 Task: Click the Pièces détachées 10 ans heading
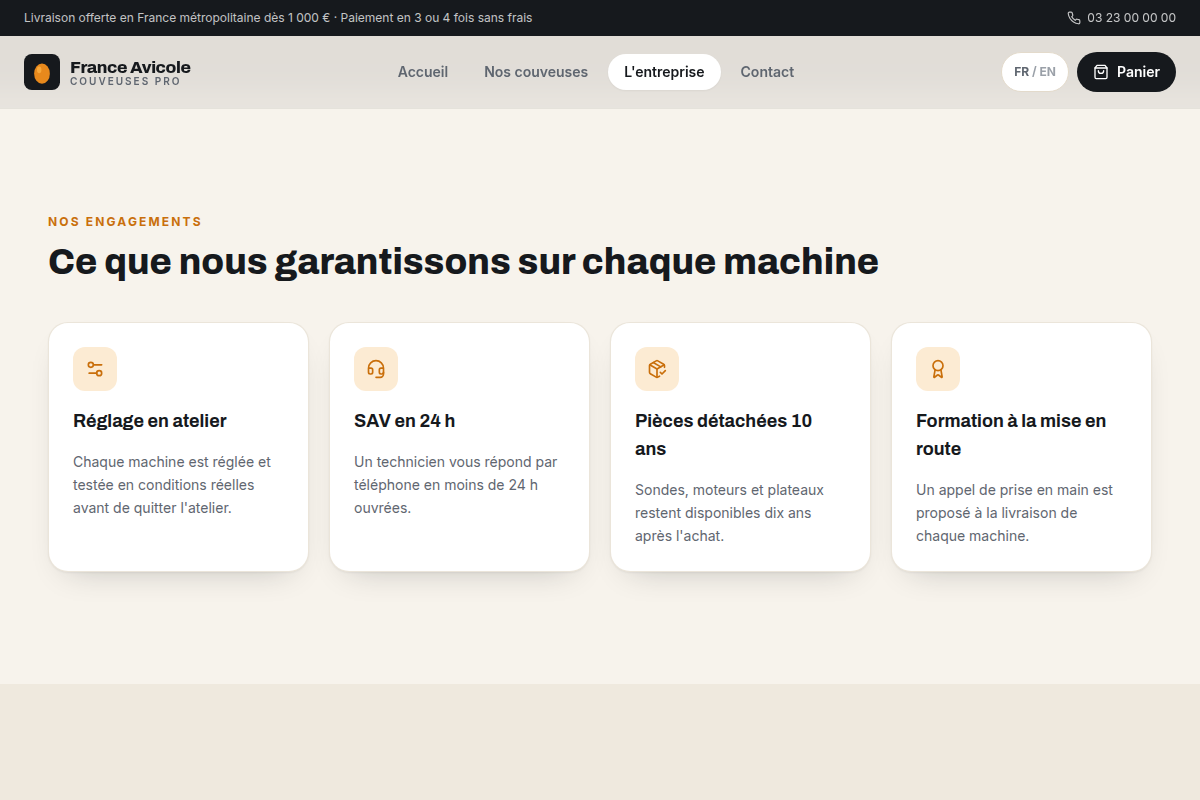click(723, 435)
